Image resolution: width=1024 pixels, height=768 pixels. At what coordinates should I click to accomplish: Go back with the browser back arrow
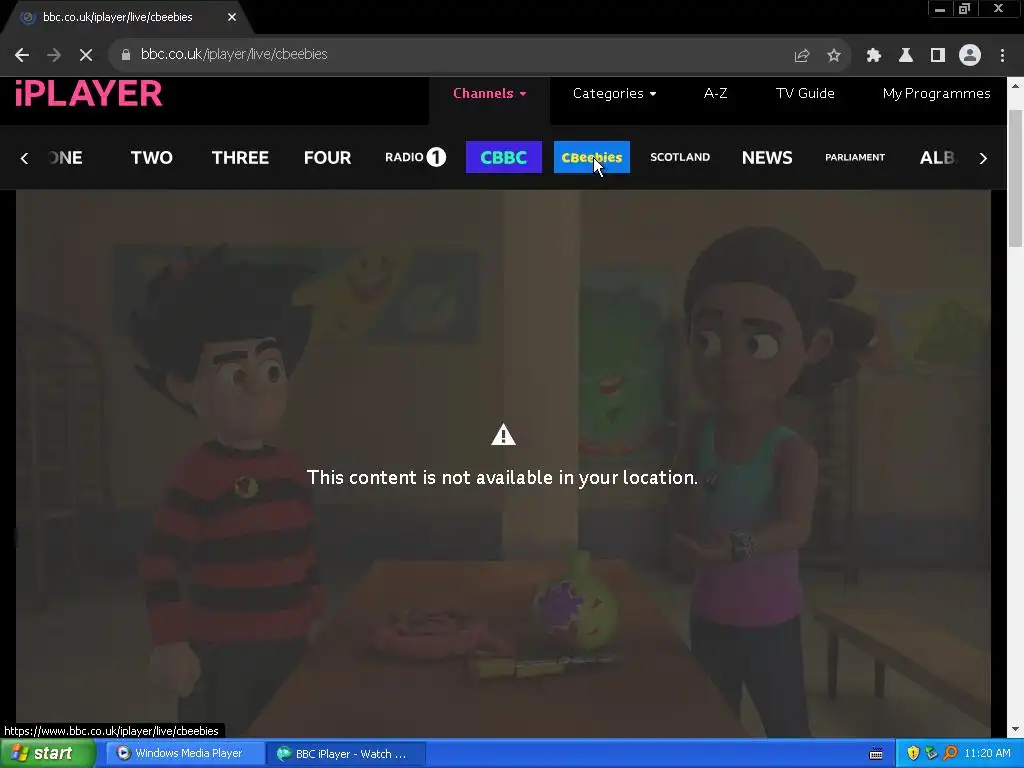(x=22, y=55)
